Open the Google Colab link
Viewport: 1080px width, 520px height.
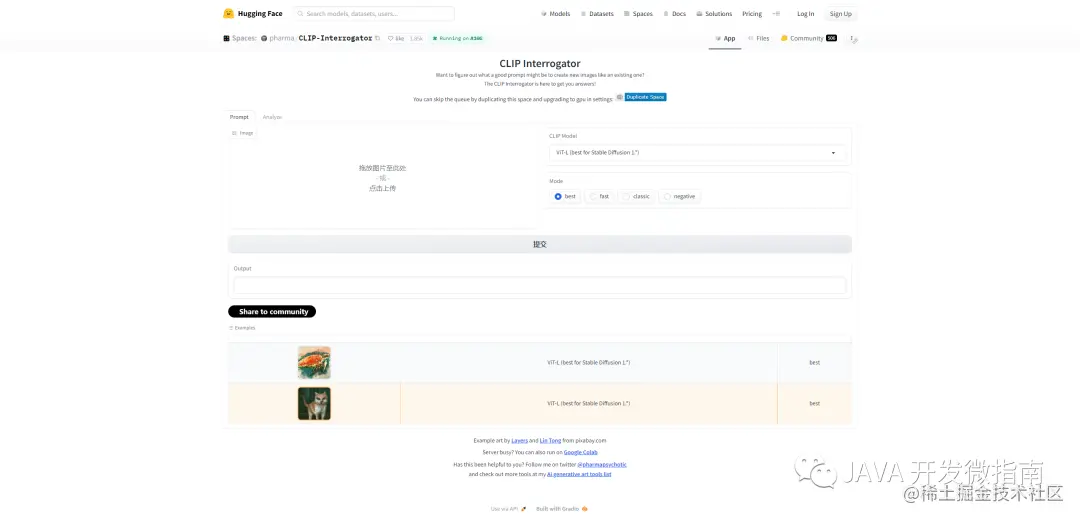pos(581,453)
